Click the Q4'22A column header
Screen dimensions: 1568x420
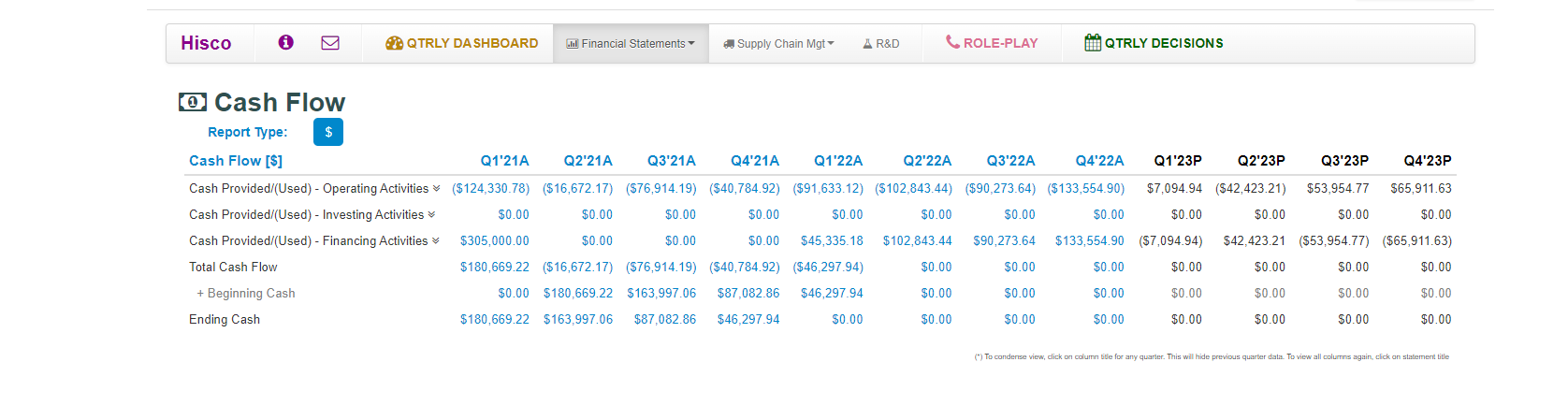coord(1099,161)
